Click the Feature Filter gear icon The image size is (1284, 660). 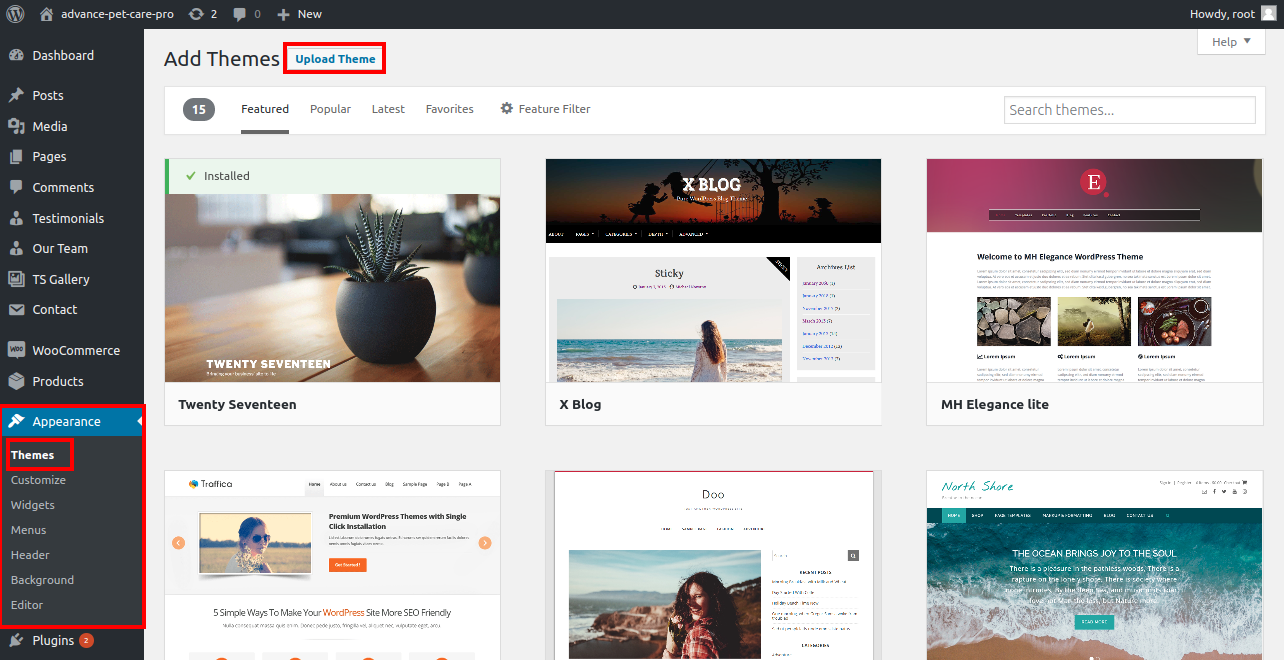[x=507, y=109]
